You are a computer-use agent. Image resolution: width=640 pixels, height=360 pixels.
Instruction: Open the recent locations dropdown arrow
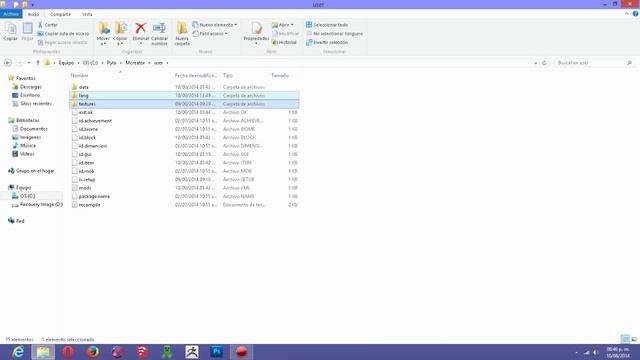(29, 63)
